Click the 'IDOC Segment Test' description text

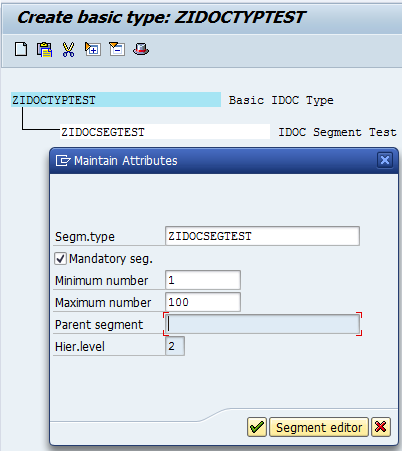pyautogui.click(x=337, y=132)
